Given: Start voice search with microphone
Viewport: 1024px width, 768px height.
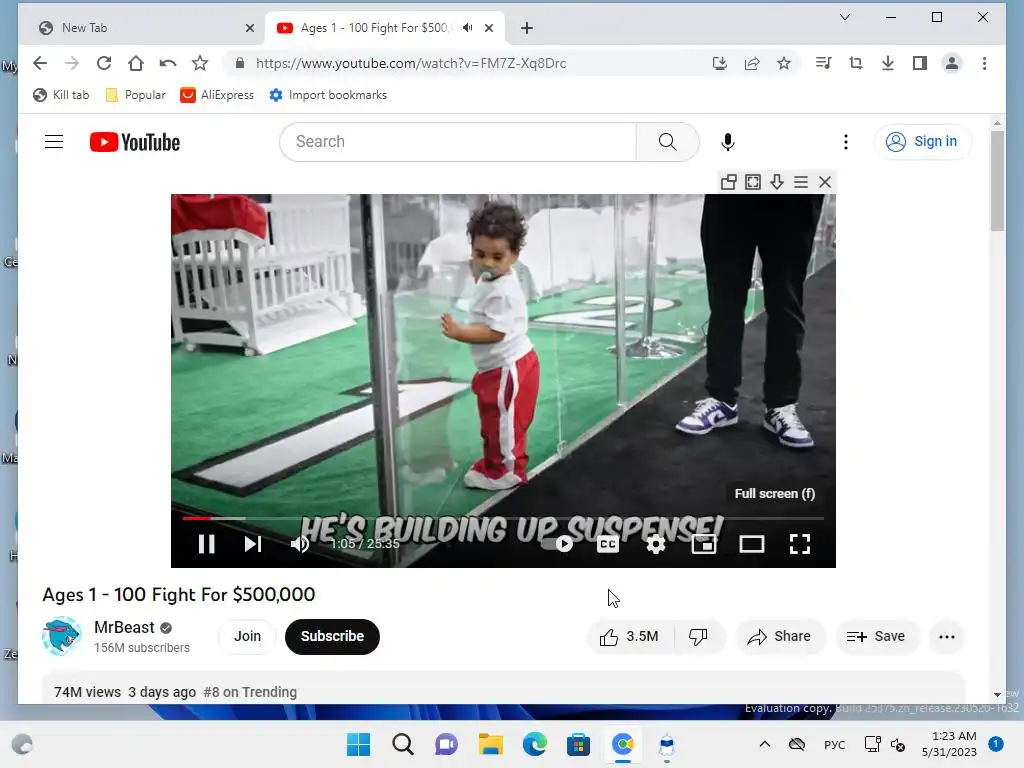Looking at the screenshot, I should pyautogui.click(x=728, y=142).
